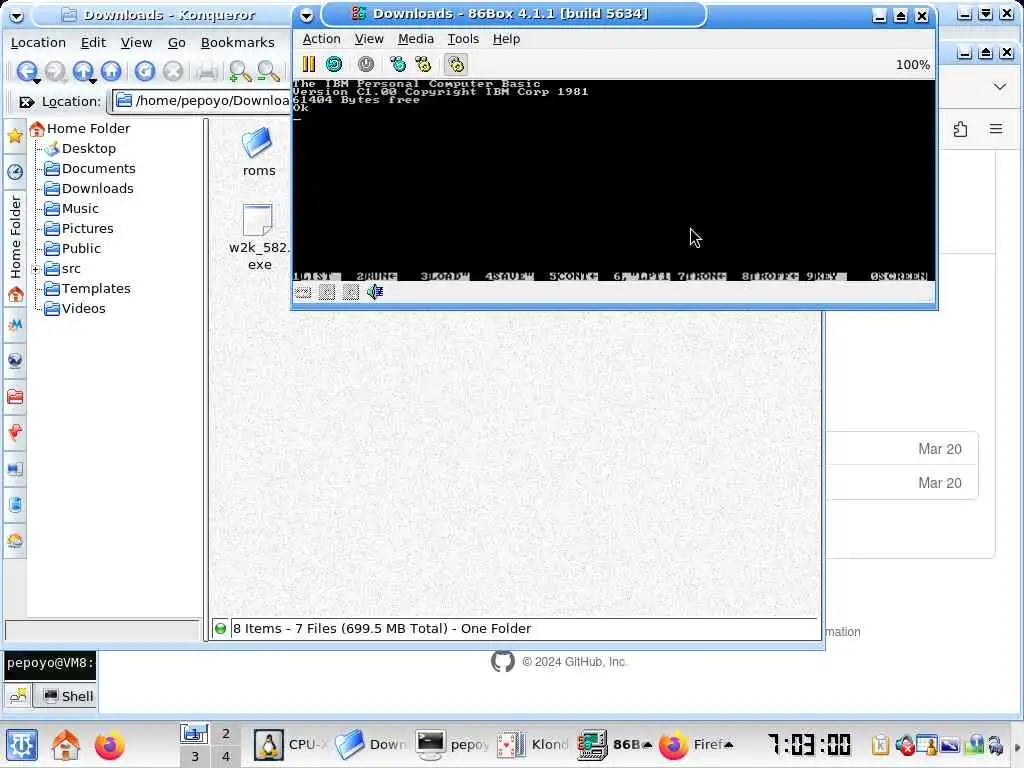The width and height of the screenshot is (1024, 768).
Task: Switch to virtual desktop 2
Action: coord(225,733)
